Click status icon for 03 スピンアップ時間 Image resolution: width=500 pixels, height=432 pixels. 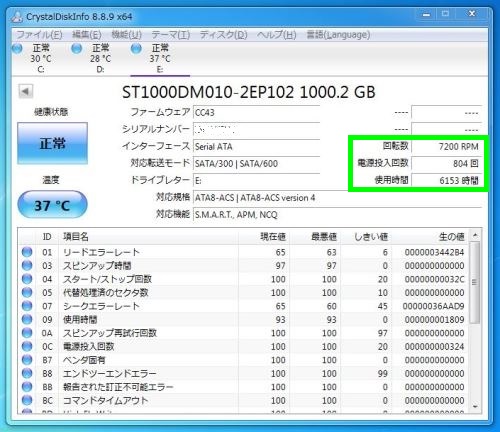27,265
